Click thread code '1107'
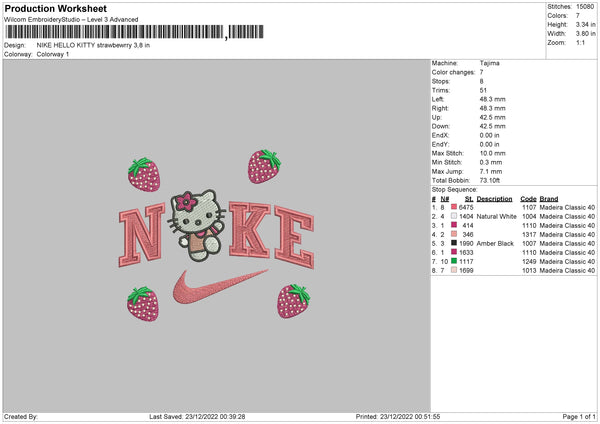This screenshot has height=424, width=600. pos(529,207)
